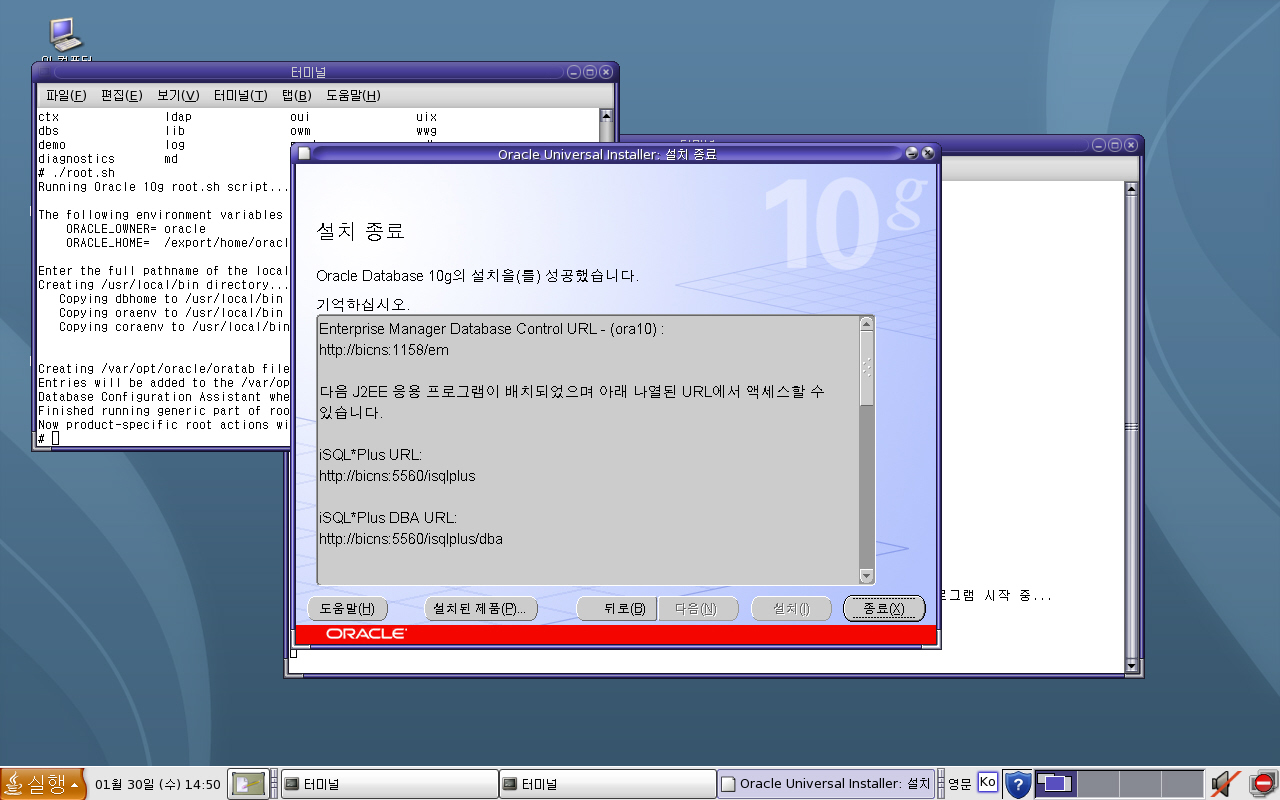Click the http://bicns:5560/isqlplus URL text

coord(397,476)
